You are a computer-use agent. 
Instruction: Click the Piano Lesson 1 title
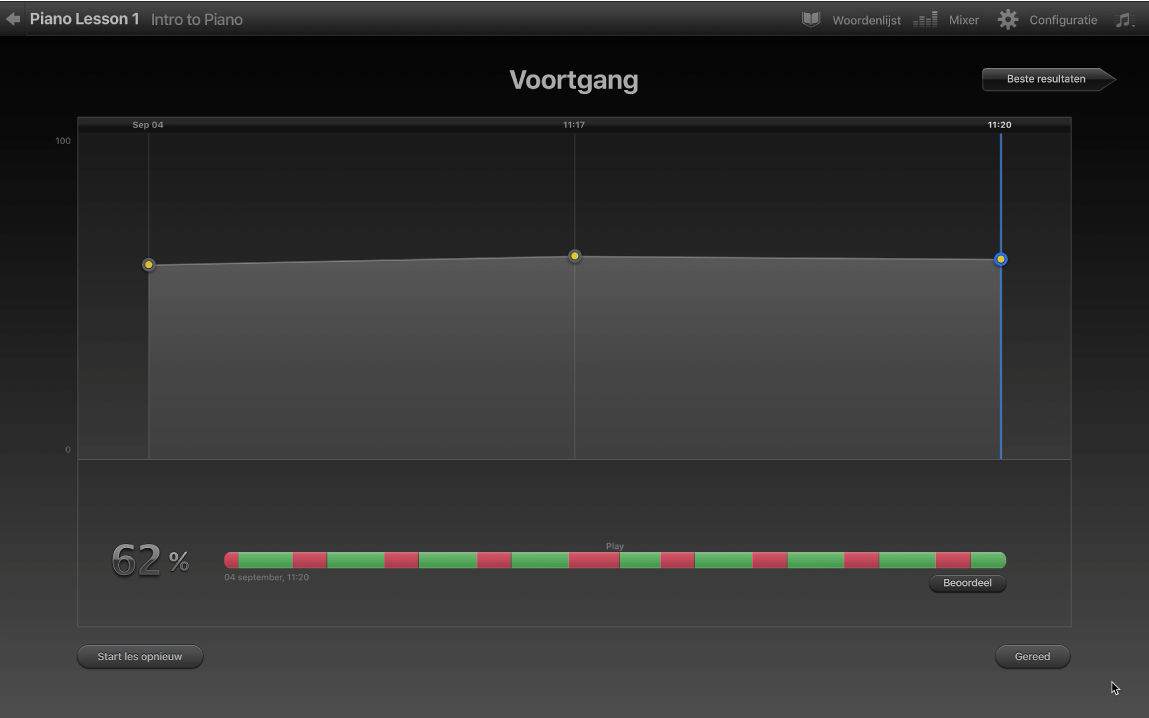coord(84,19)
